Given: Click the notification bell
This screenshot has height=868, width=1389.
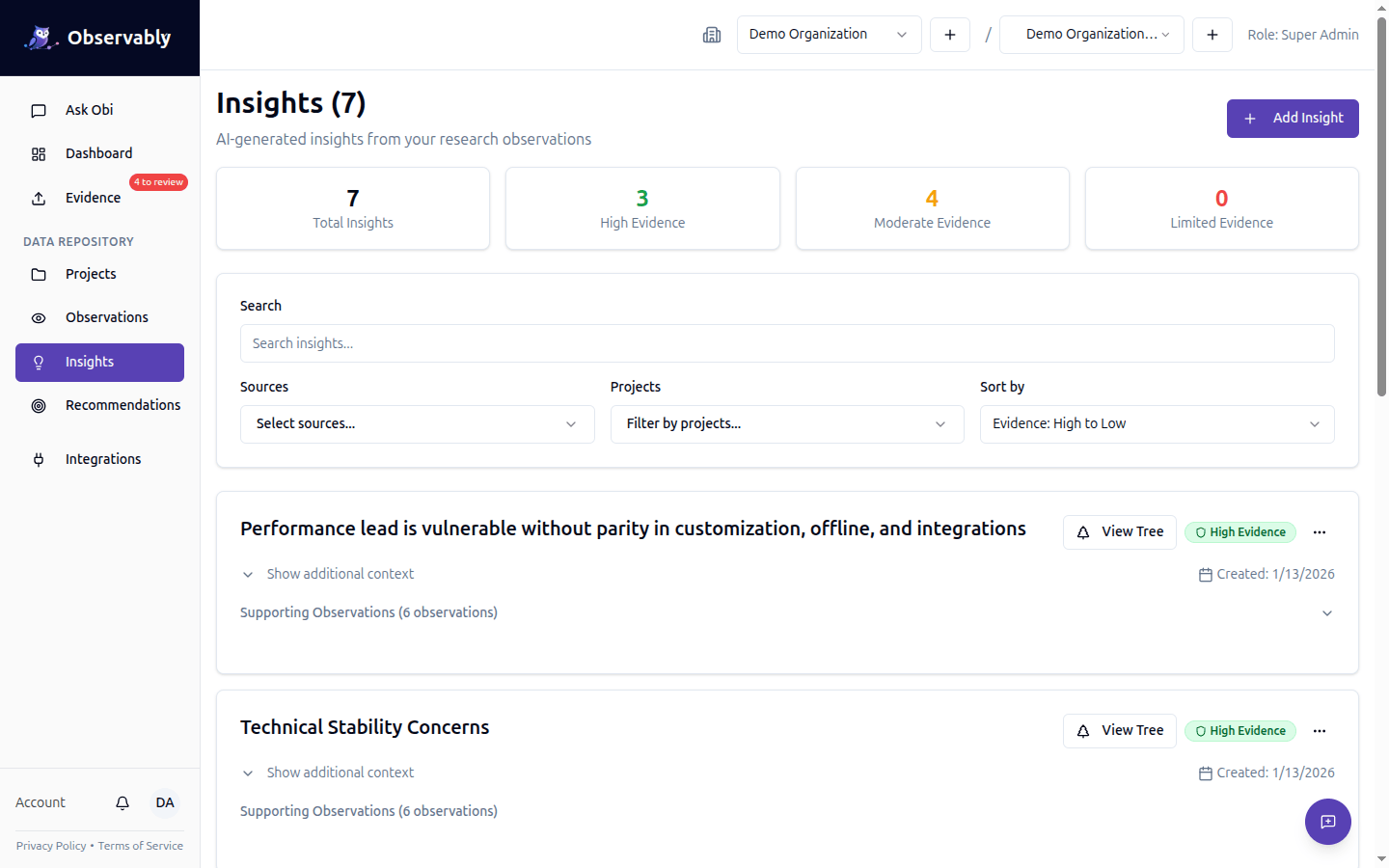Looking at the screenshot, I should (122, 802).
